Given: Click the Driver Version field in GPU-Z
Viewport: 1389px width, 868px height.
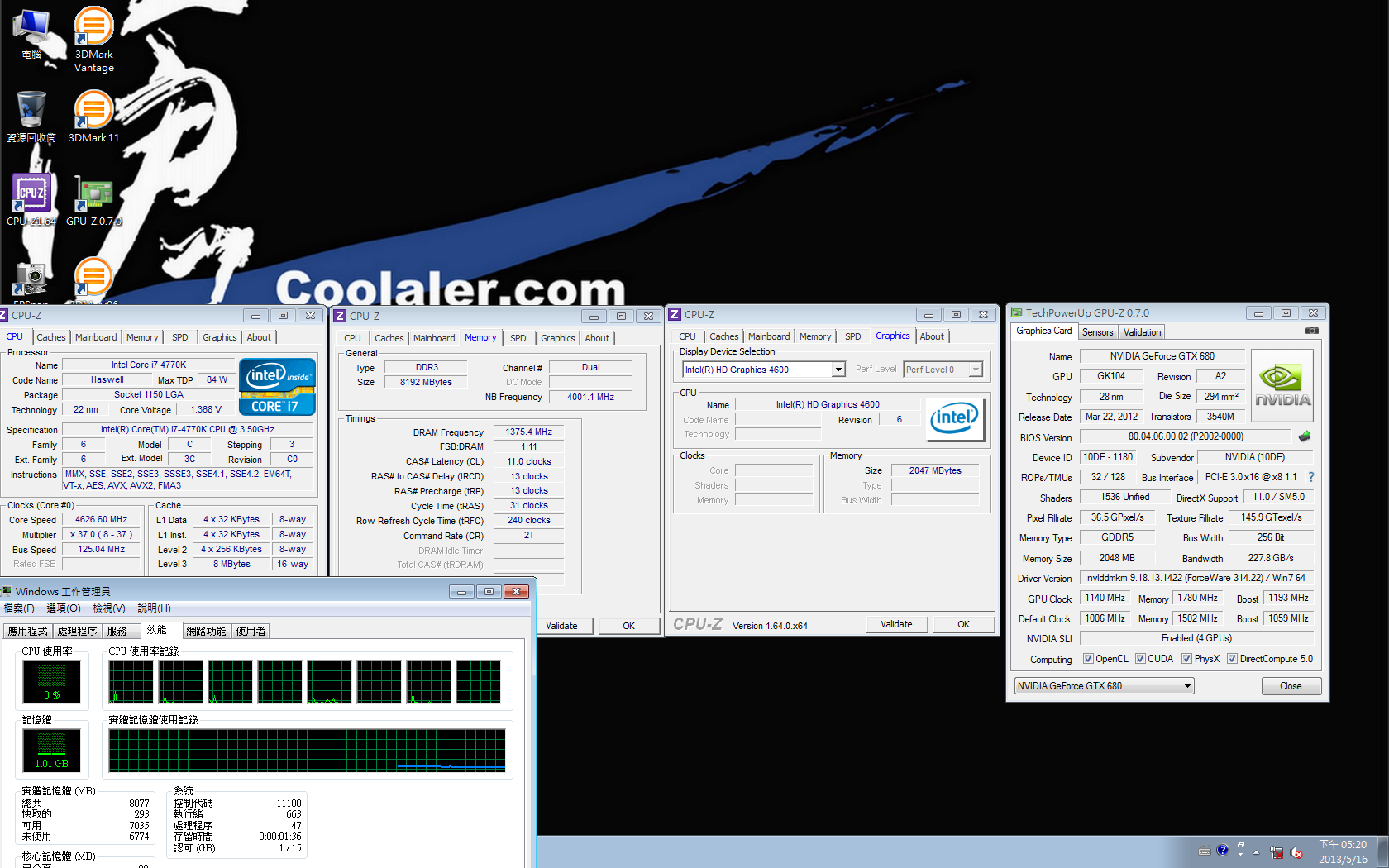Looking at the screenshot, I should click(1196, 578).
